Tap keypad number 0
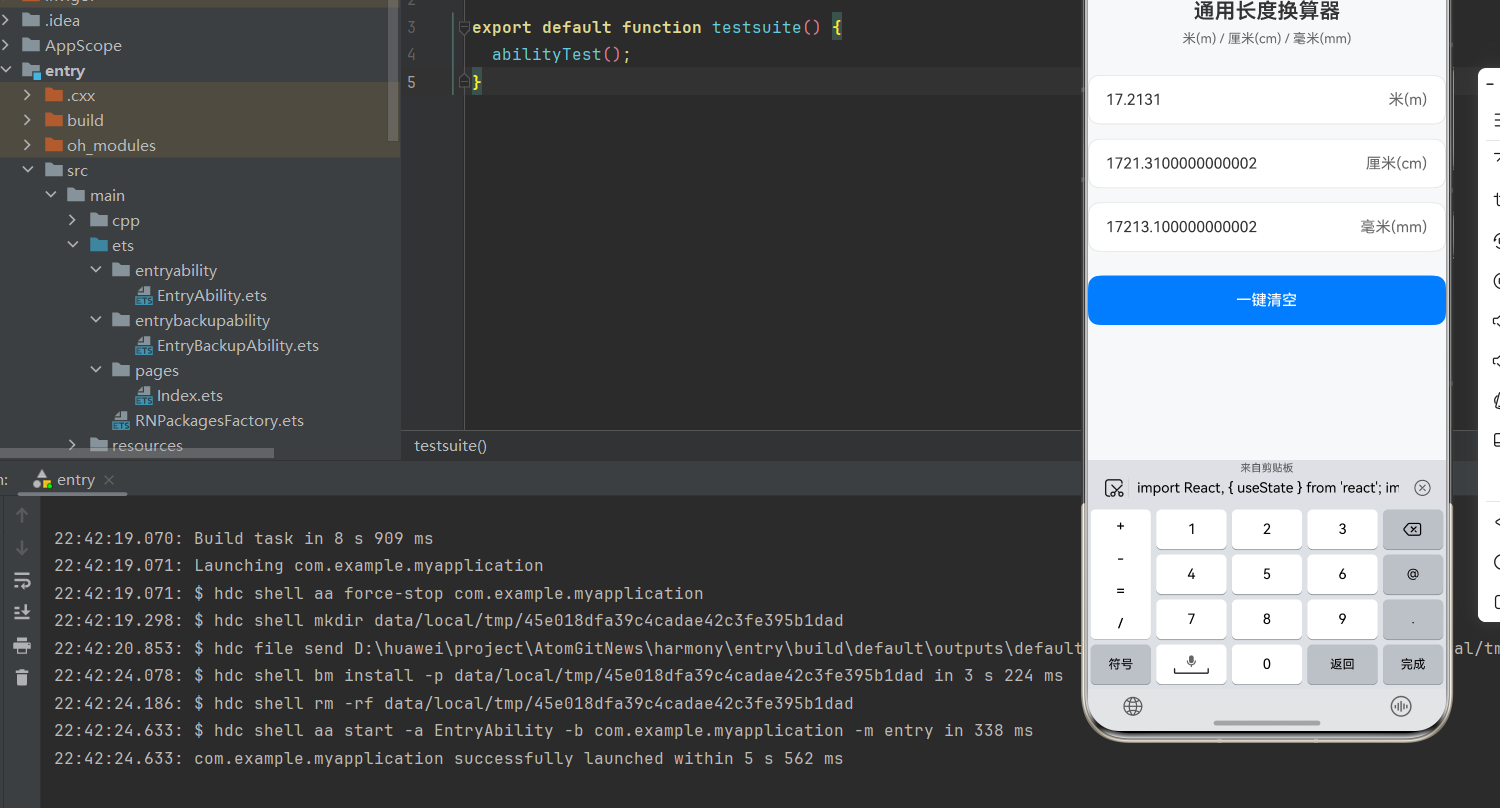Viewport: 1500px width, 808px height. coord(1267,664)
